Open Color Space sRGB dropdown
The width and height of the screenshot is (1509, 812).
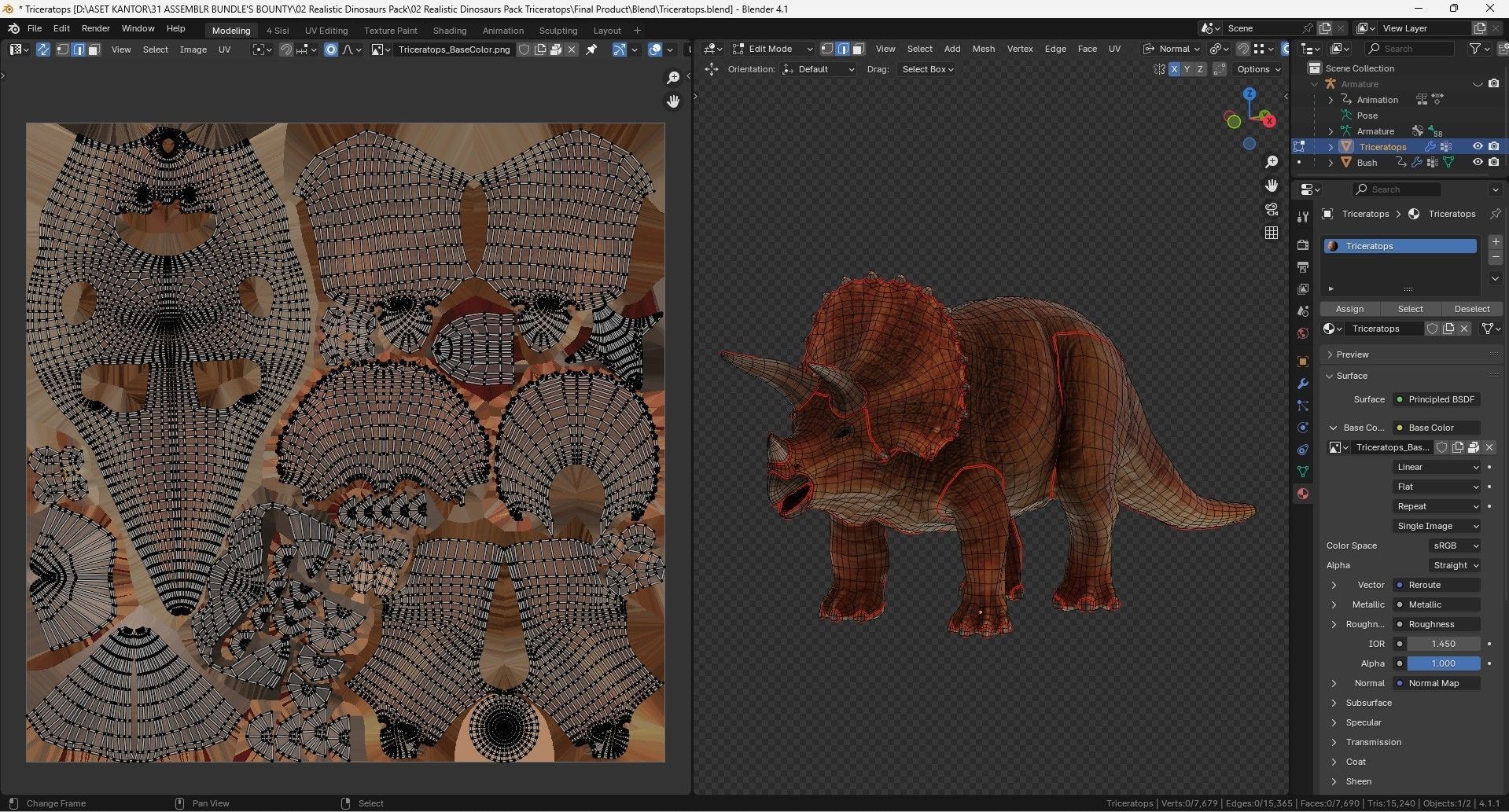click(1455, 546)
